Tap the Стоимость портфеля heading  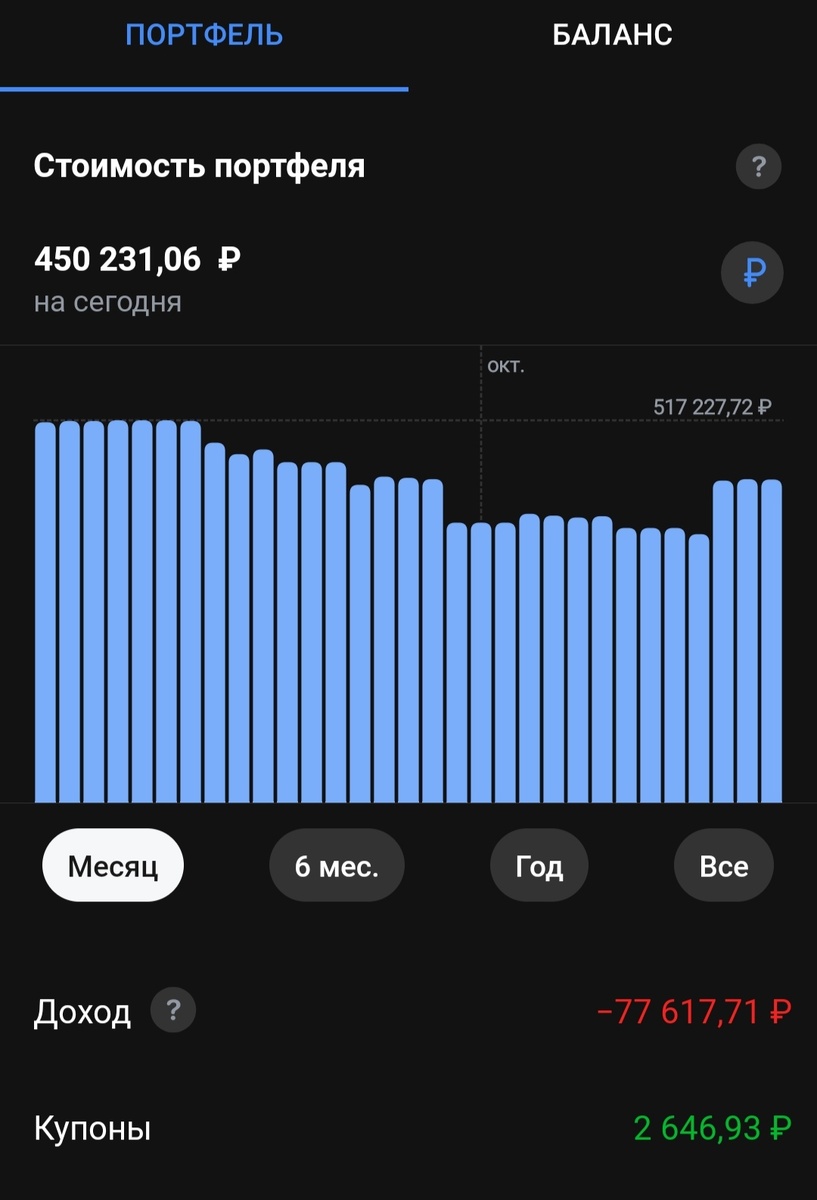[199, 166]
